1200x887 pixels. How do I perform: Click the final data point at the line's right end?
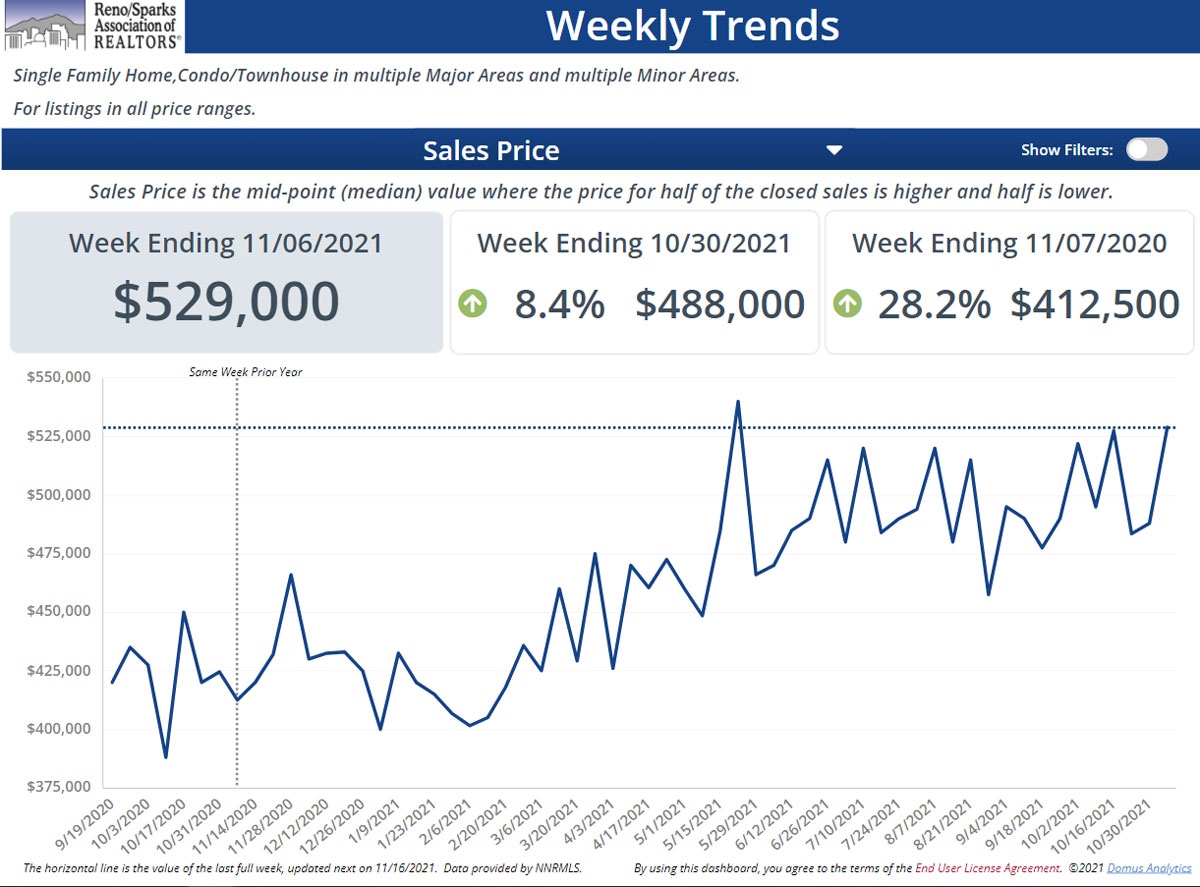1166,428
